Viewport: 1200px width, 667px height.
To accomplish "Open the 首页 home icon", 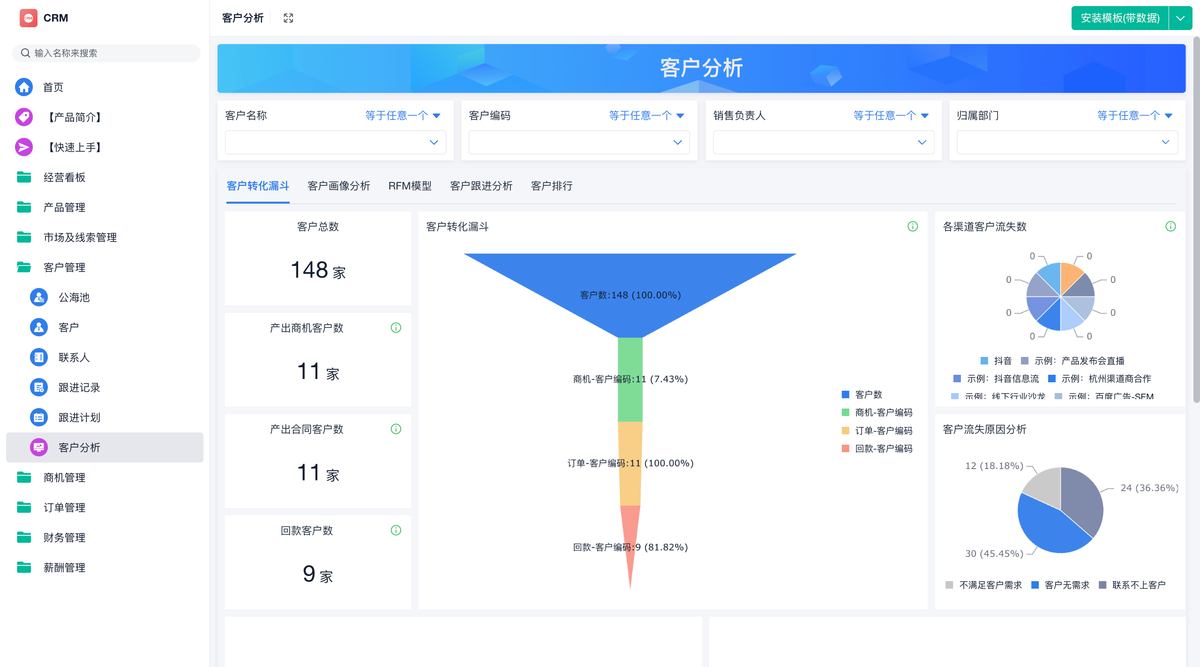I will (x=24, y=87).
